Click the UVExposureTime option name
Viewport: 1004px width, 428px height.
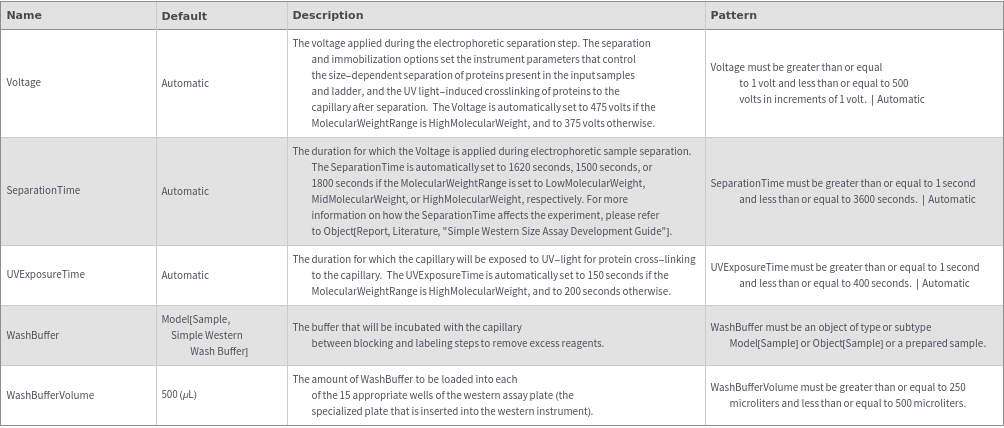tap(45, 275)
